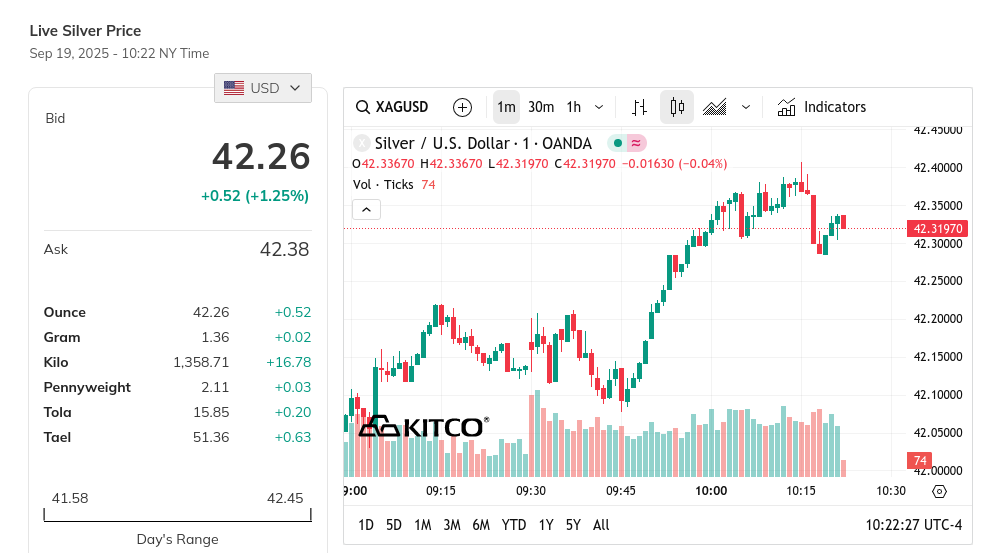This screenshot has height=553, width=990.
Task: Toggle the green market status dot
Action: [x=618, y=143]
